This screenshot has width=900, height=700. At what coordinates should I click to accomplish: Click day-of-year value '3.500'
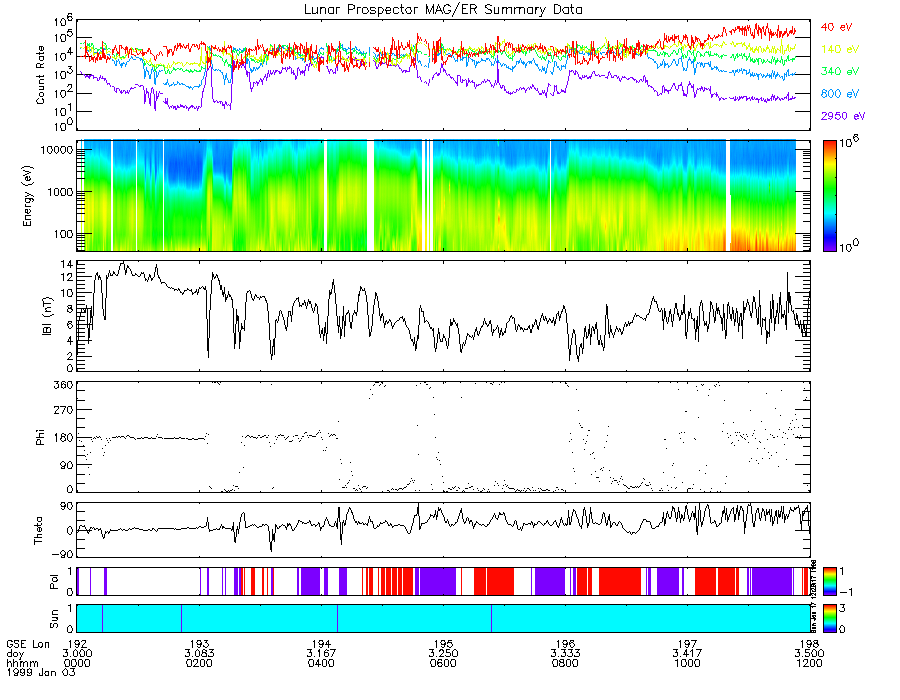click(809, 654)
